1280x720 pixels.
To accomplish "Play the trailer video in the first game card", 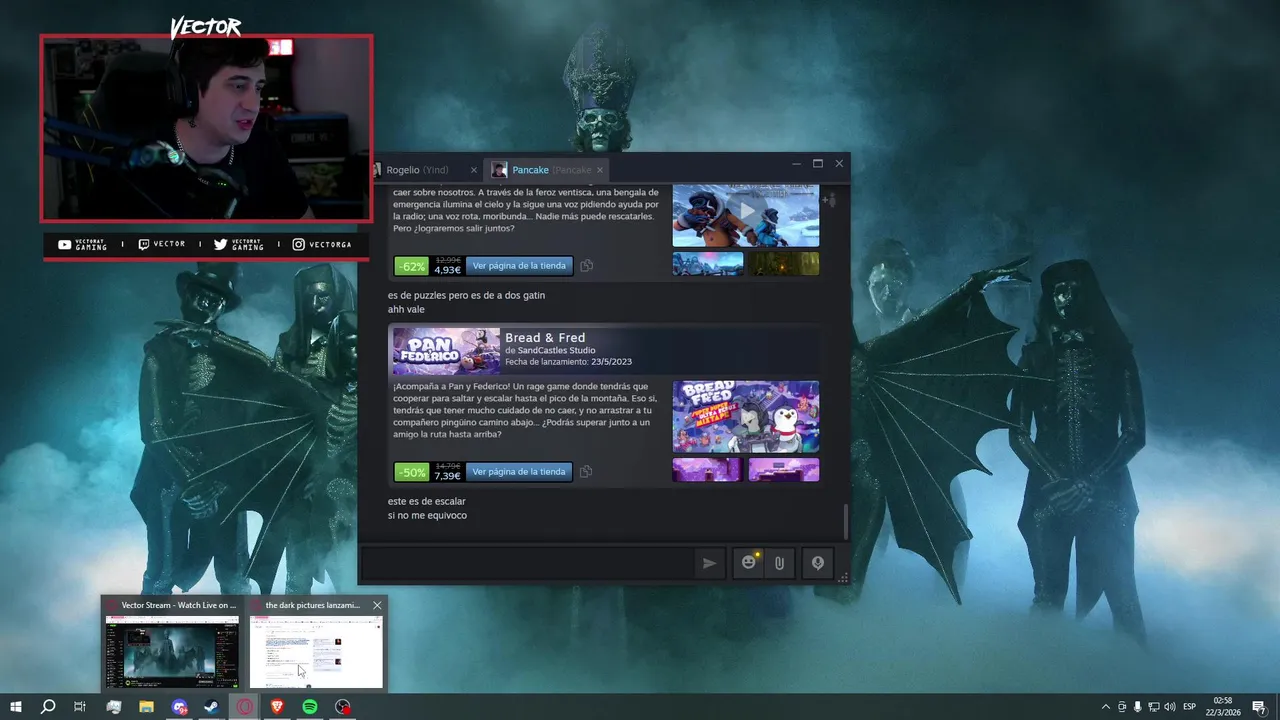I will click(746, 212).
